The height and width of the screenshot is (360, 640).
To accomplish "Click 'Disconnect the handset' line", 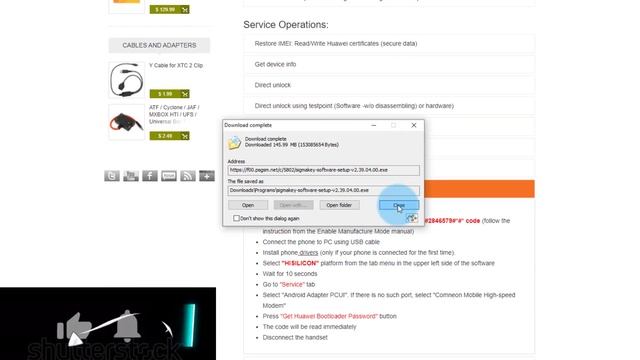I will [x=295, y=338].
